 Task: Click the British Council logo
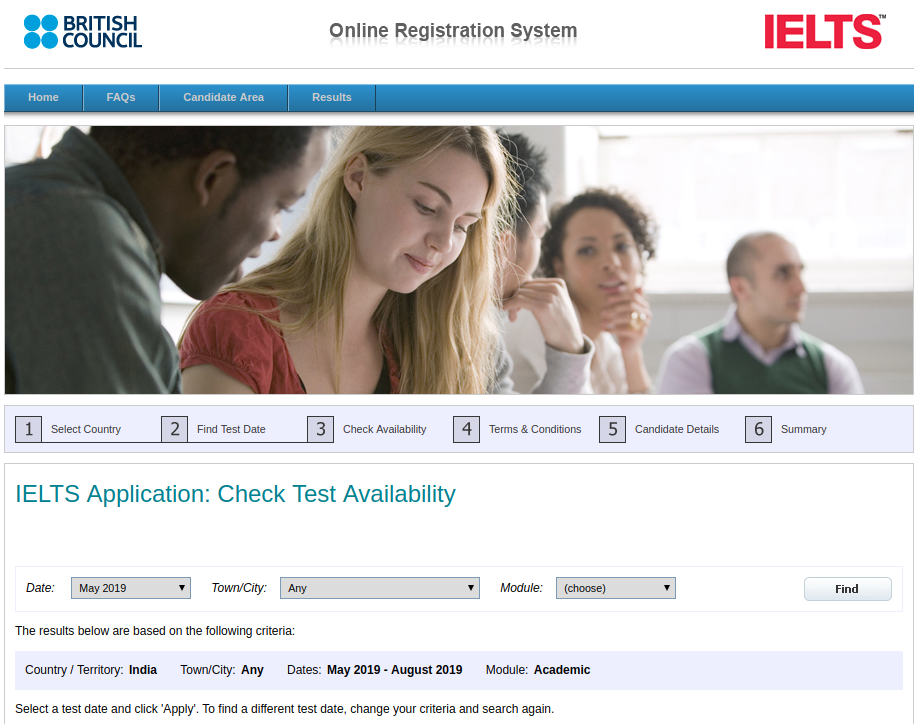(82, 31)
